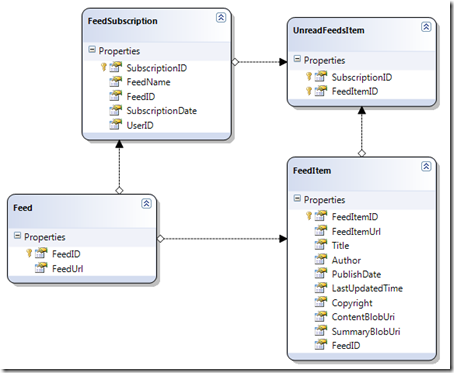454x373 pixels.
Task: Select FeedItemID text in UnreadFeedsItem
Action: [355, 91]
